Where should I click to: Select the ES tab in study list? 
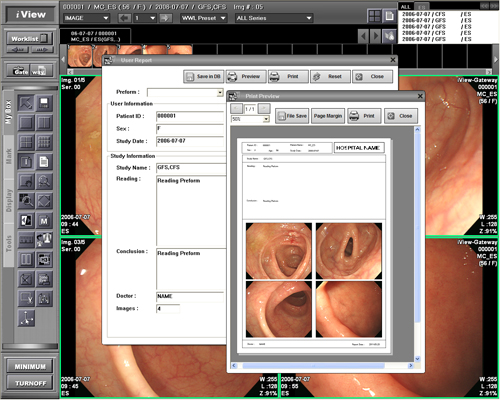point(422,7)
